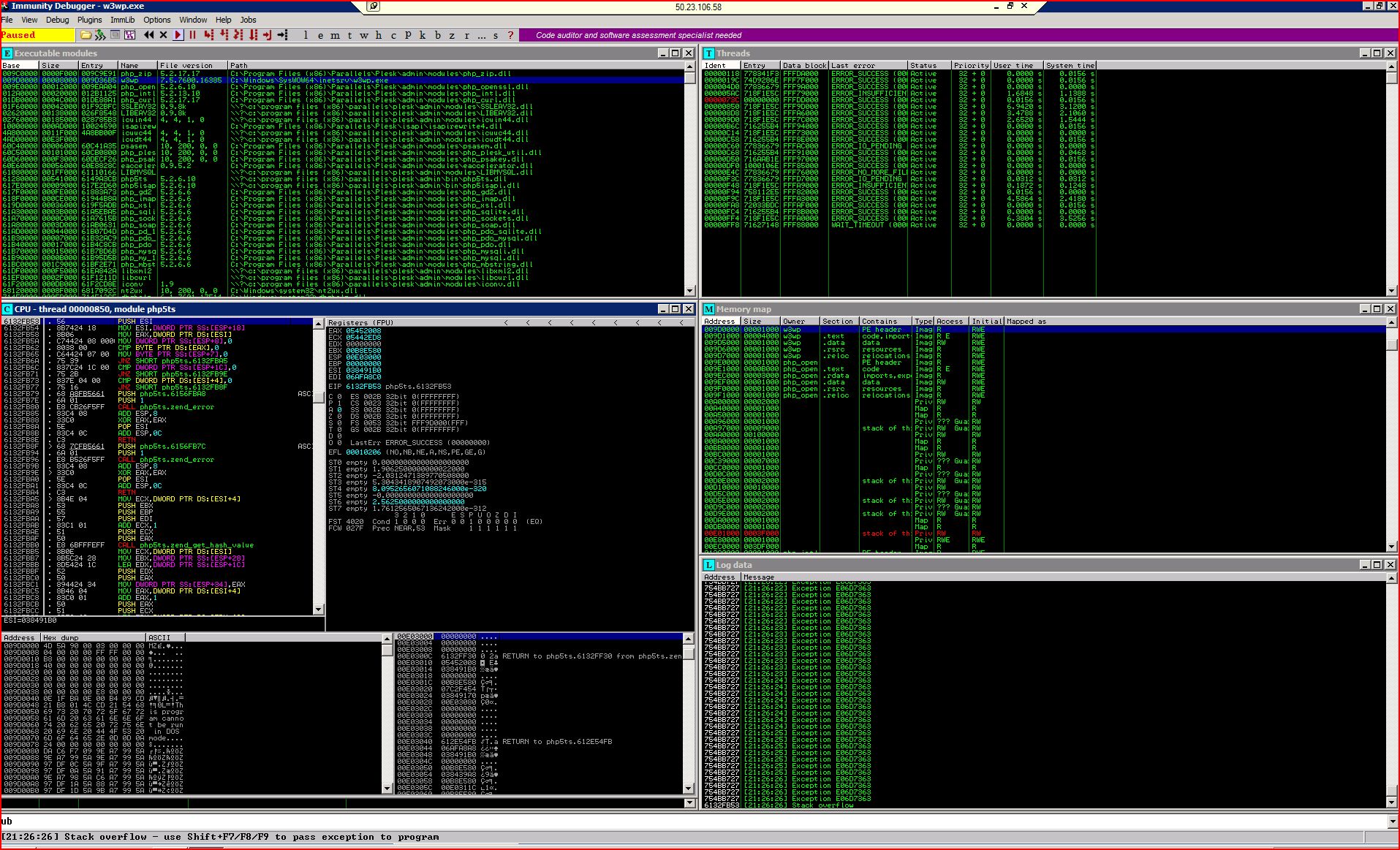Select the ESP register value 00E03000

(x=363, y=357)
